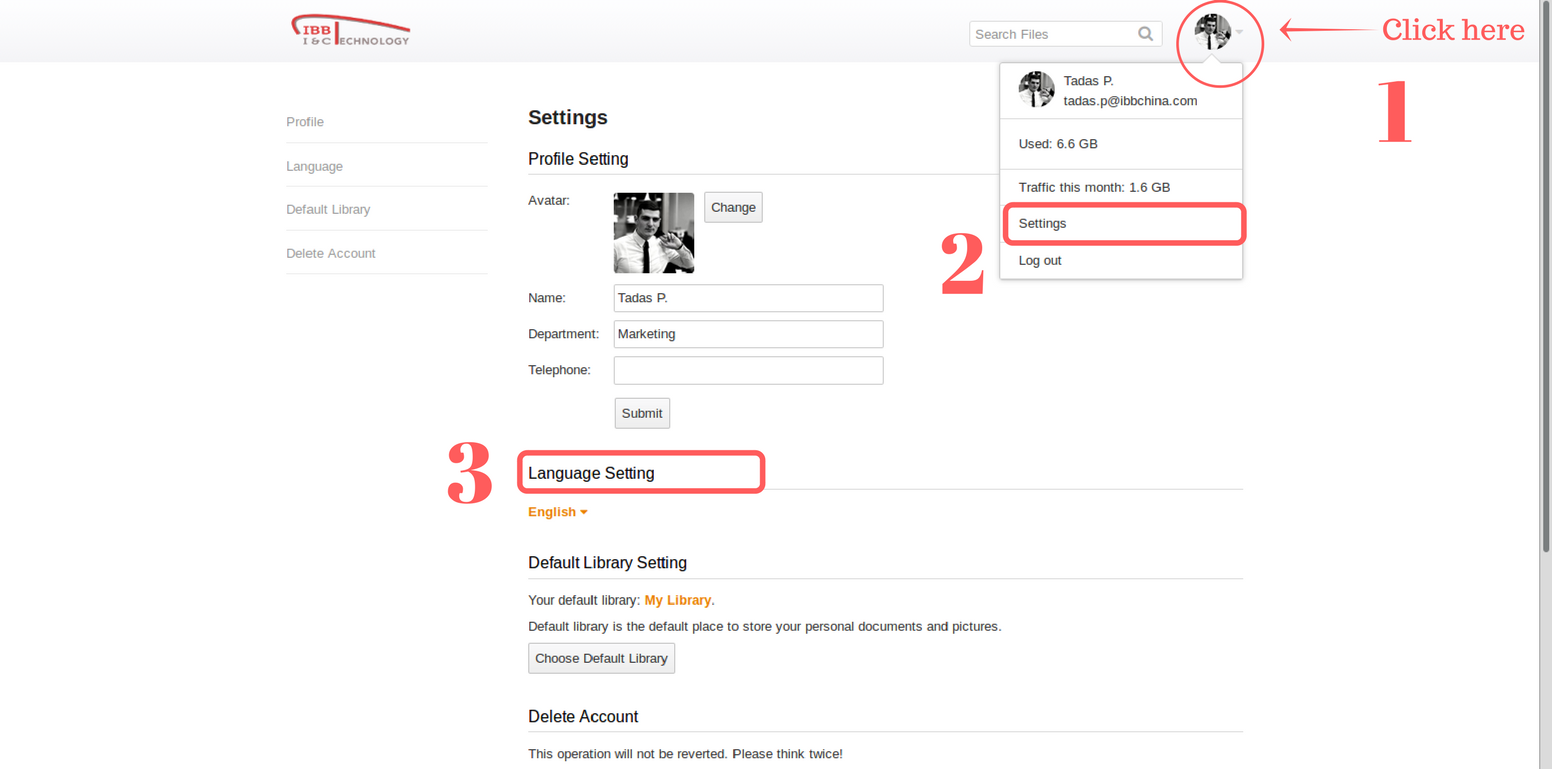Go to Profile in the sidebar

(x=305, y=122)
